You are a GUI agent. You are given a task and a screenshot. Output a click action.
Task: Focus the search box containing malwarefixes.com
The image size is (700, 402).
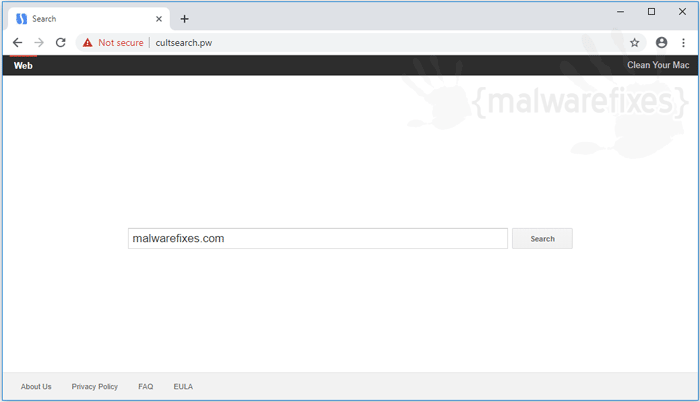(x=318, y=239)
